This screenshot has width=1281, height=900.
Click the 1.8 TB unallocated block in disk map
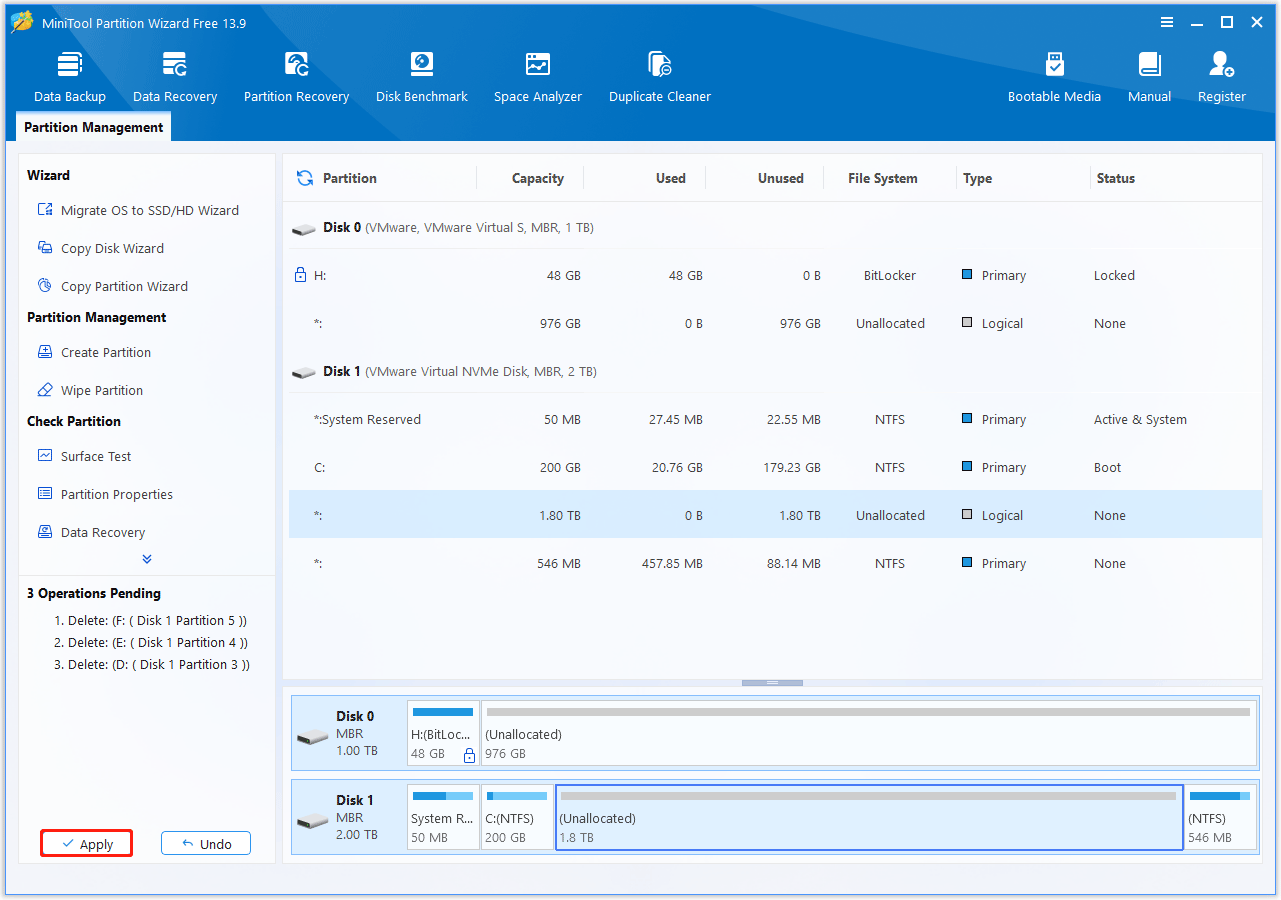point(869,817)
